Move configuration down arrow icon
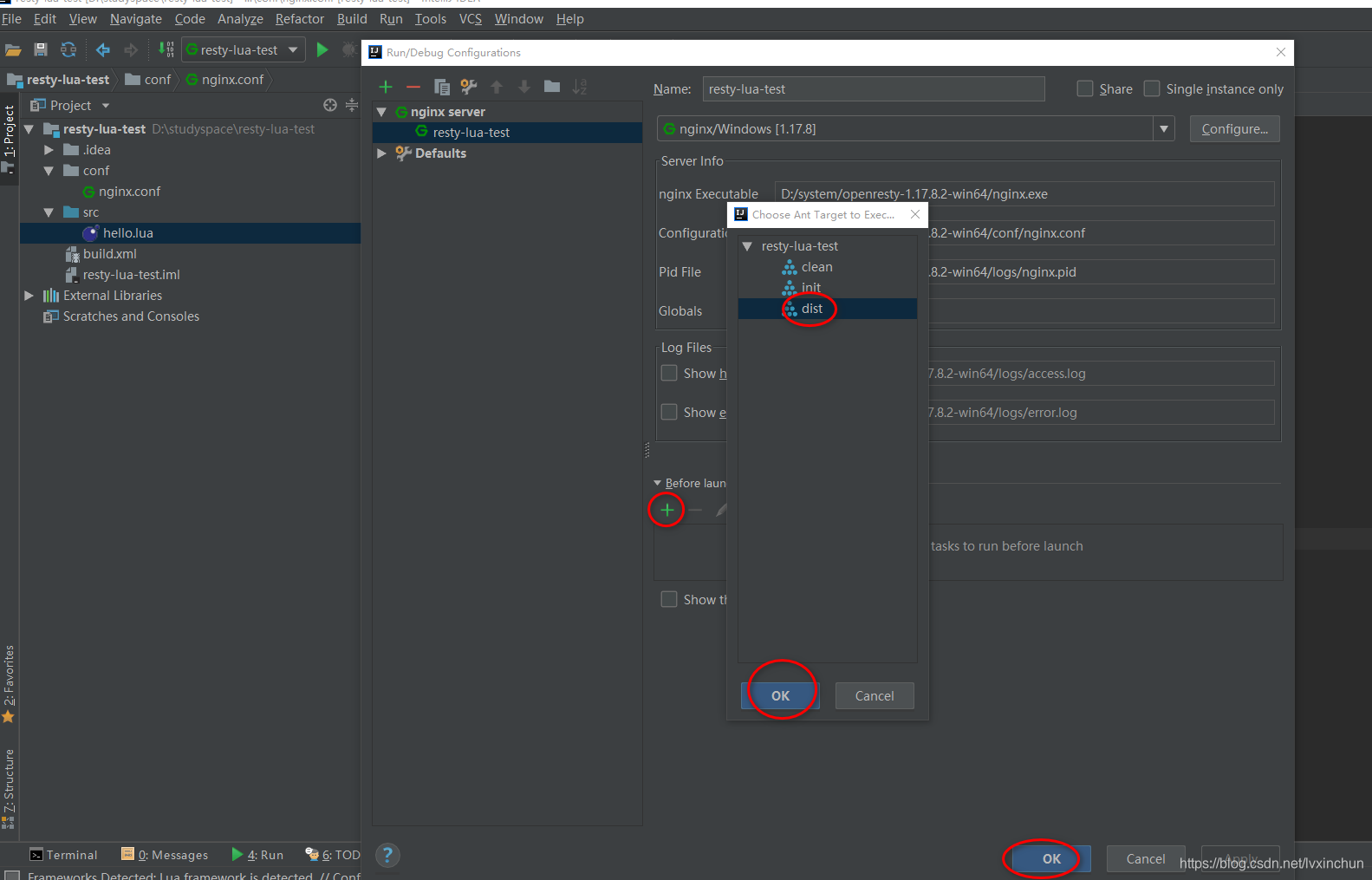Viewport: 1372px width, 880px height. click(x=524, y=87)
